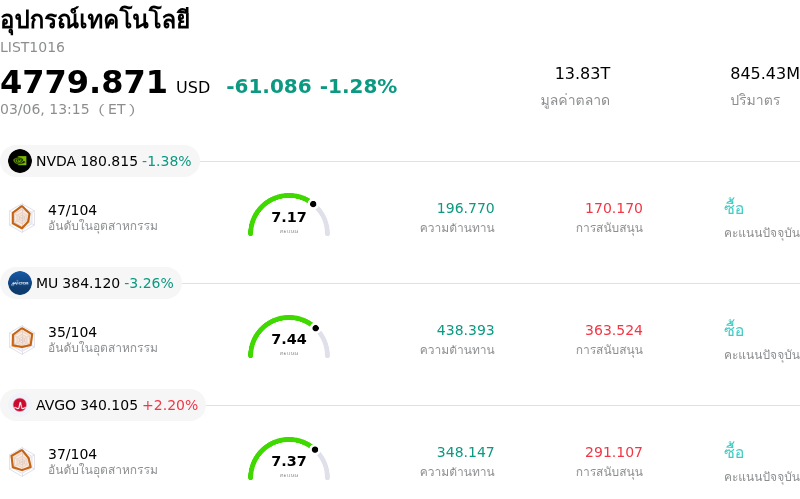The height and width of the screenshot is (499, 800).
Task: Click the 13.83T market cap figure
Action: tap(582, 74)
